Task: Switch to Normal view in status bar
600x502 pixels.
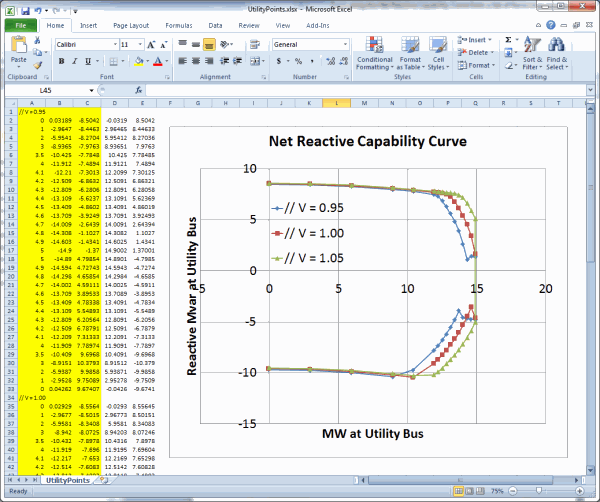Action: coord(458,491)
